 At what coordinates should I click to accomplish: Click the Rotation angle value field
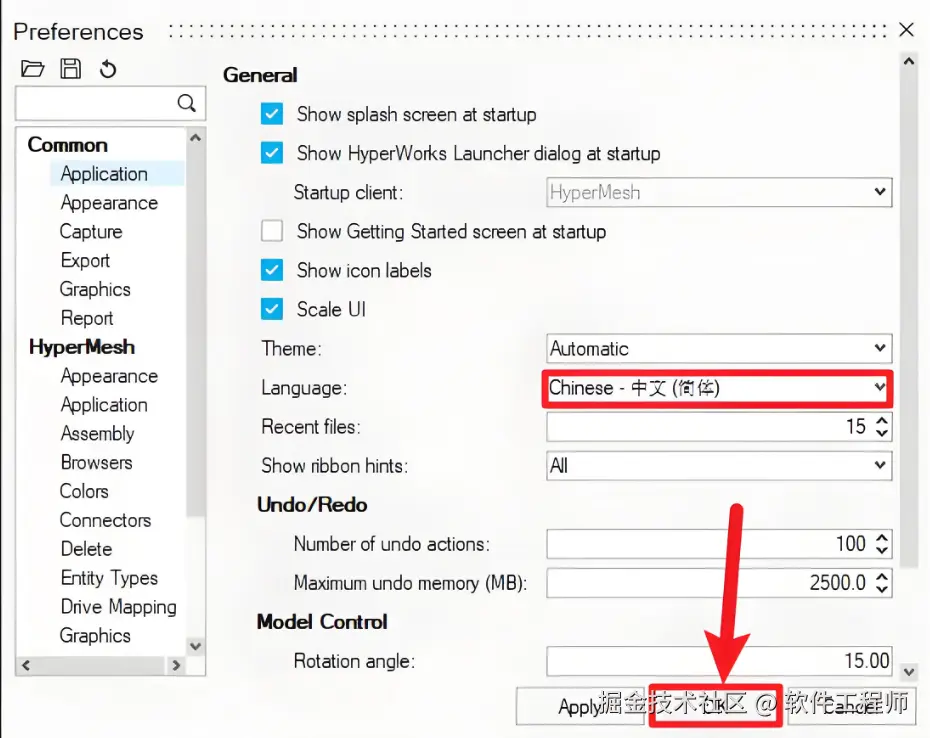(x=719, y=661)
